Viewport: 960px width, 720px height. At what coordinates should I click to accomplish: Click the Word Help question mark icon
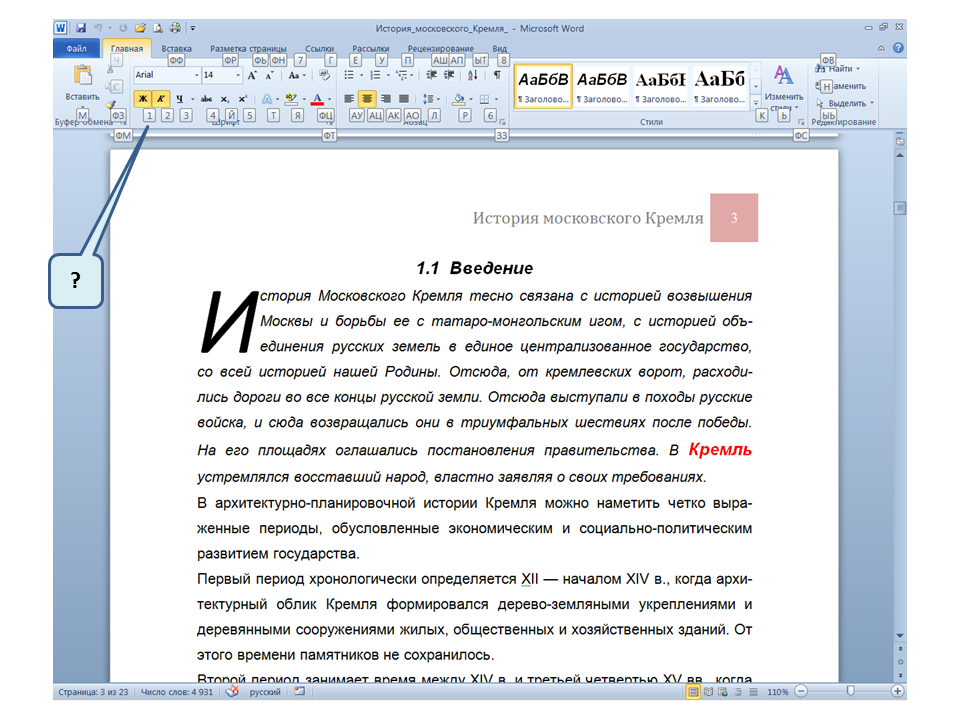[x=899, y=48]
